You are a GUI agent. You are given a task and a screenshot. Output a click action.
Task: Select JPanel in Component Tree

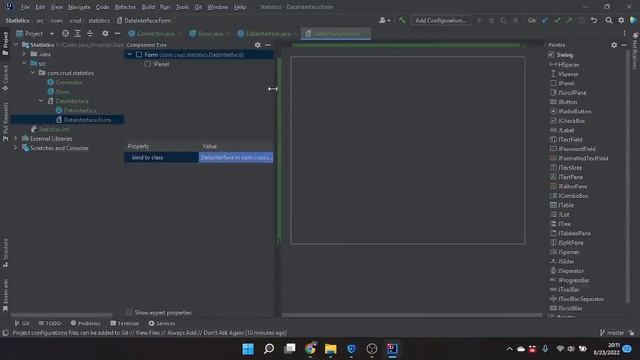(x=157, y=64)
